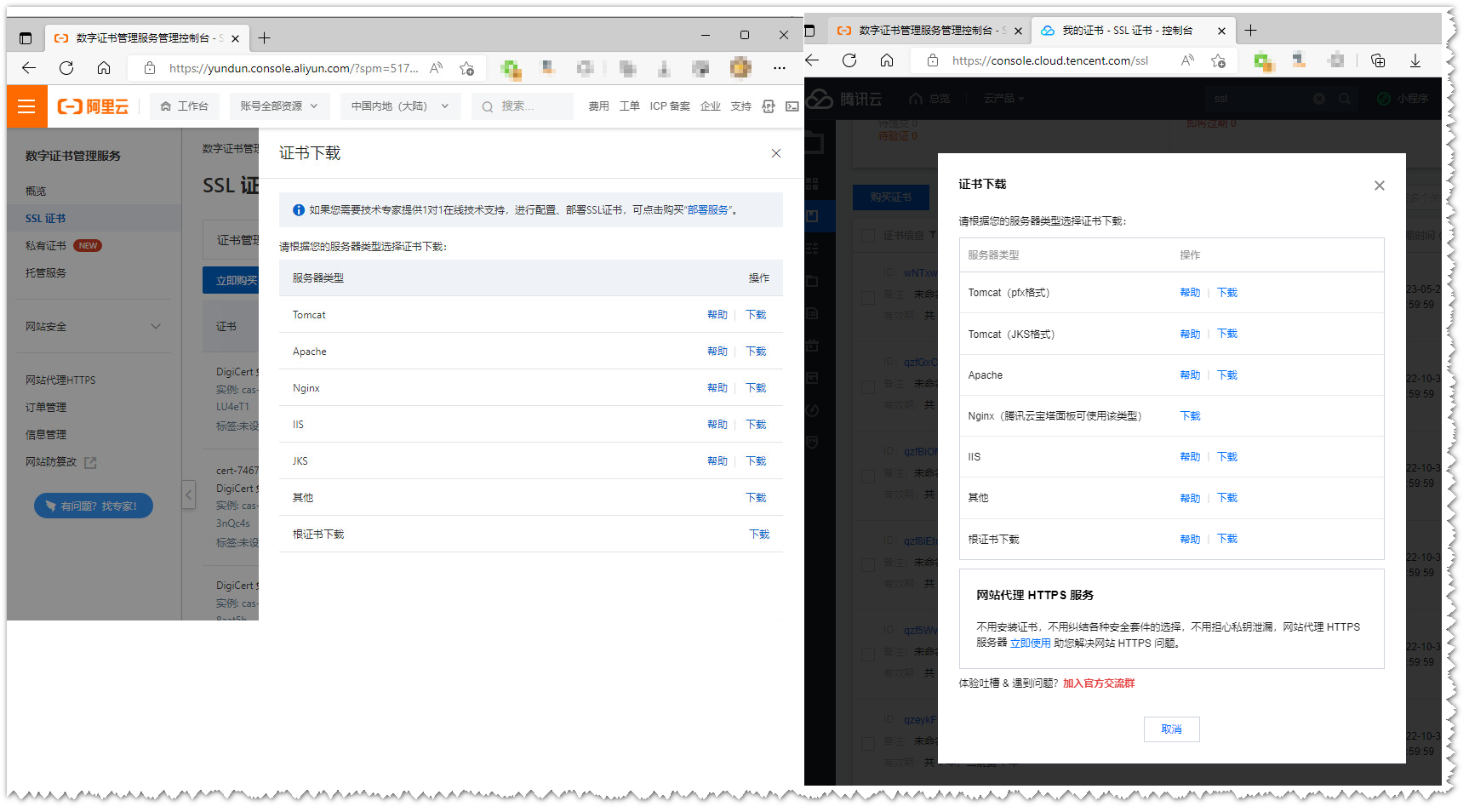Open 托管服务 in Aliyun sidebar

tap(45, 272)
